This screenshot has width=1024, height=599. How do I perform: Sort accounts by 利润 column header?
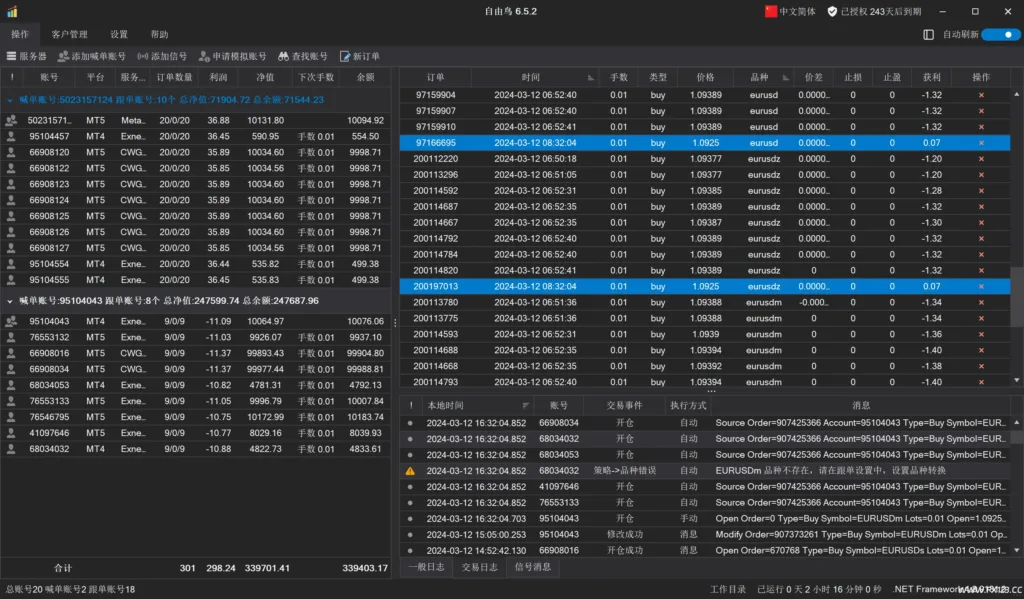218,77
